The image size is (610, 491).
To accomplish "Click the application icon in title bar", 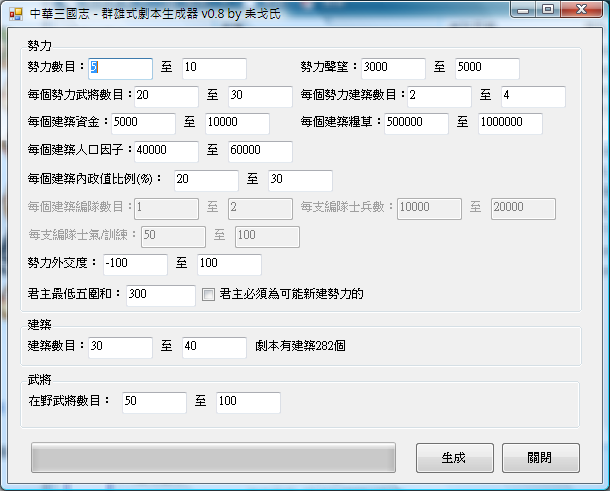I will (x=16, y=14).
